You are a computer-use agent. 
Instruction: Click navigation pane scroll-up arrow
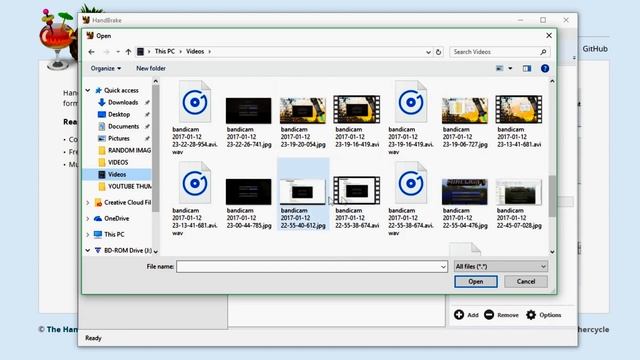(156, 82)
